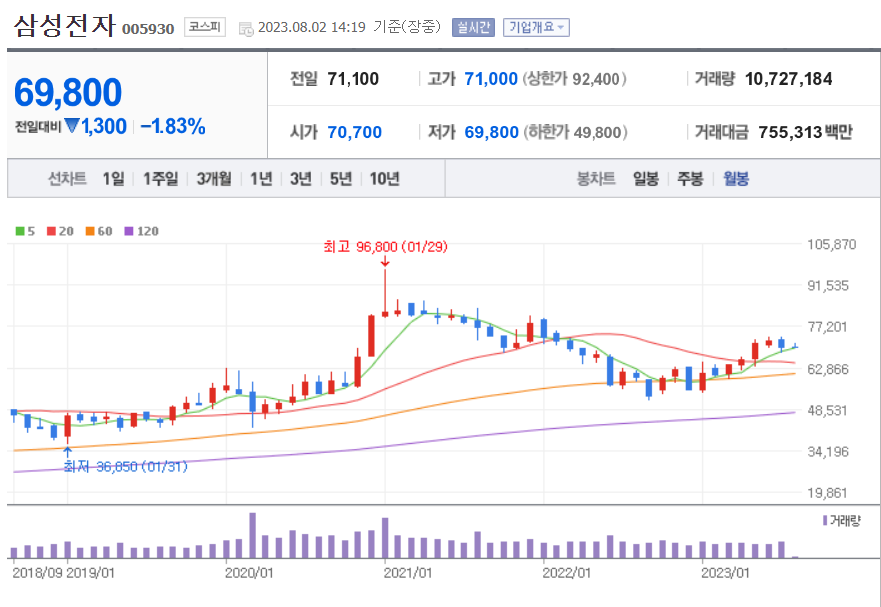Screen dimensions: 881x607
Task: Click the 거래대금 value 755,313 백만
Action: [805, 132]
